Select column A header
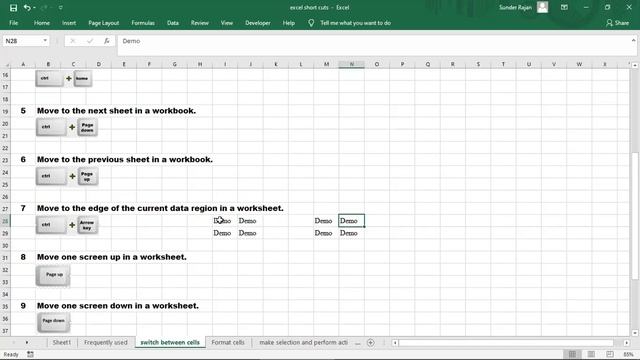The width and height of the screenshot is (640, 360). (23, 64)
